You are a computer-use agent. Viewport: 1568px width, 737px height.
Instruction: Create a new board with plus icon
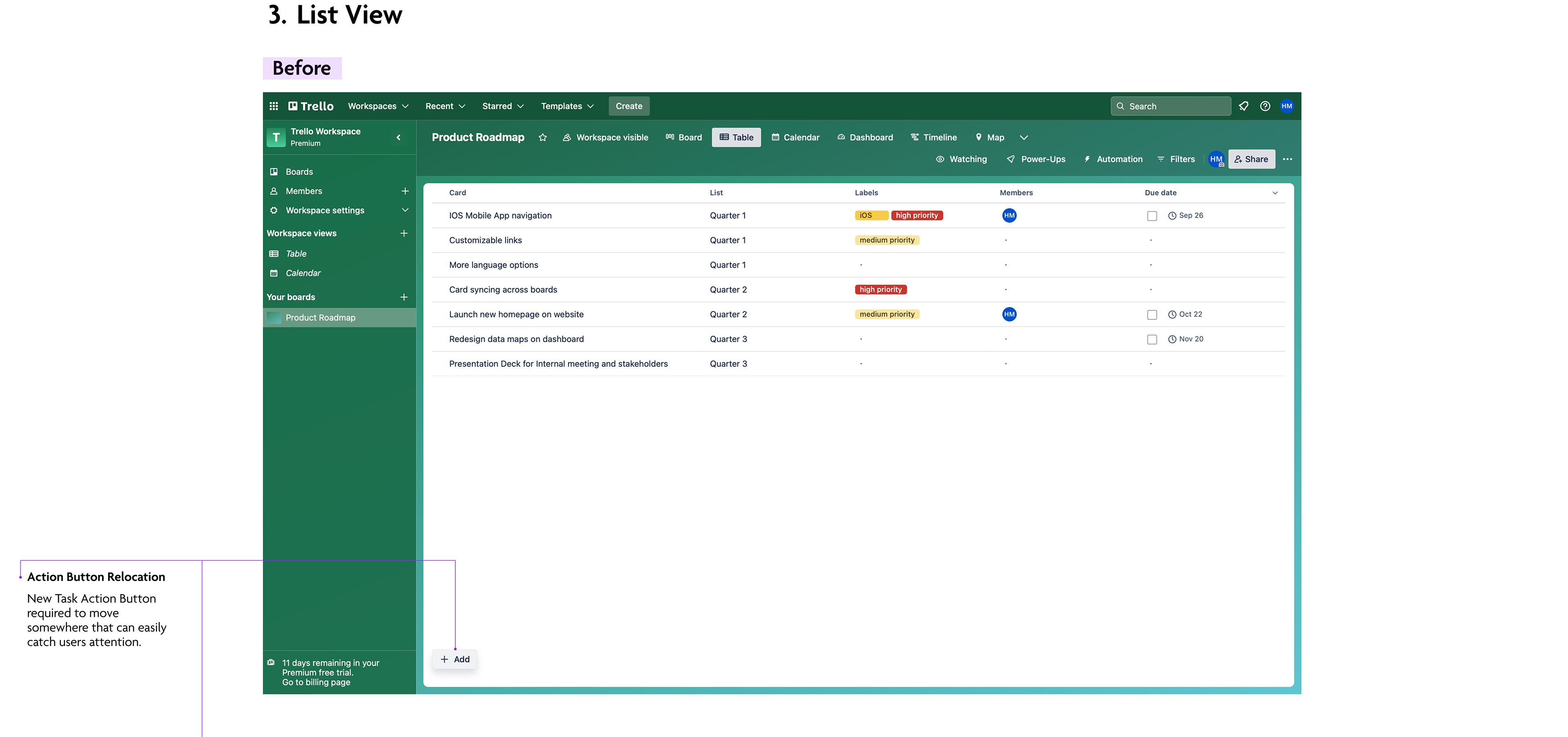click(x=403, y=297)
